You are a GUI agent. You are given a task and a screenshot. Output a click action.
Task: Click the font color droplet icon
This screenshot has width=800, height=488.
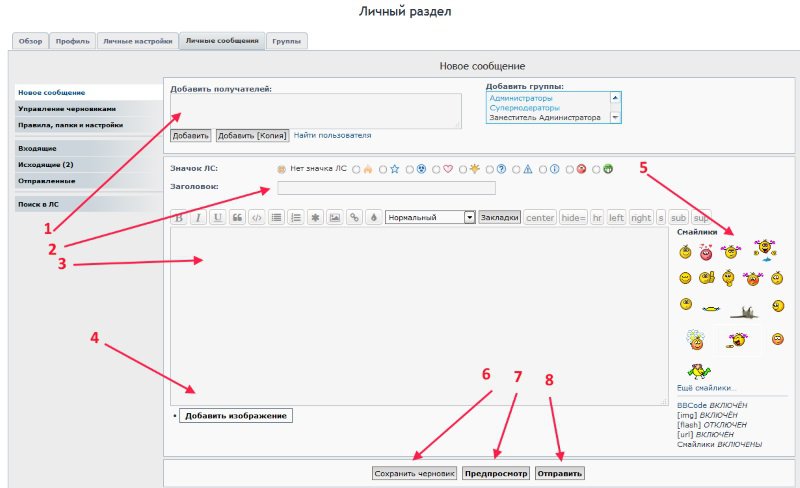373,217
